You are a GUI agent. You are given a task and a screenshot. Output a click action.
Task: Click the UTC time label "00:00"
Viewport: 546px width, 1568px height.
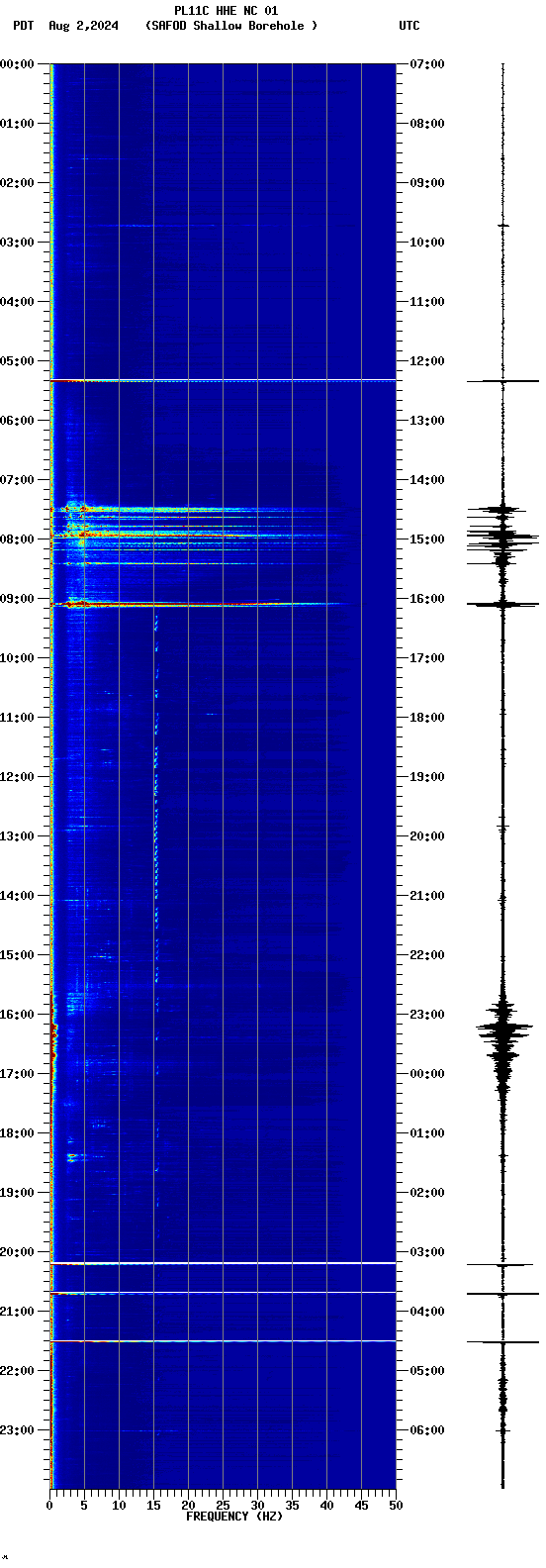click(x=427, y=1074)
